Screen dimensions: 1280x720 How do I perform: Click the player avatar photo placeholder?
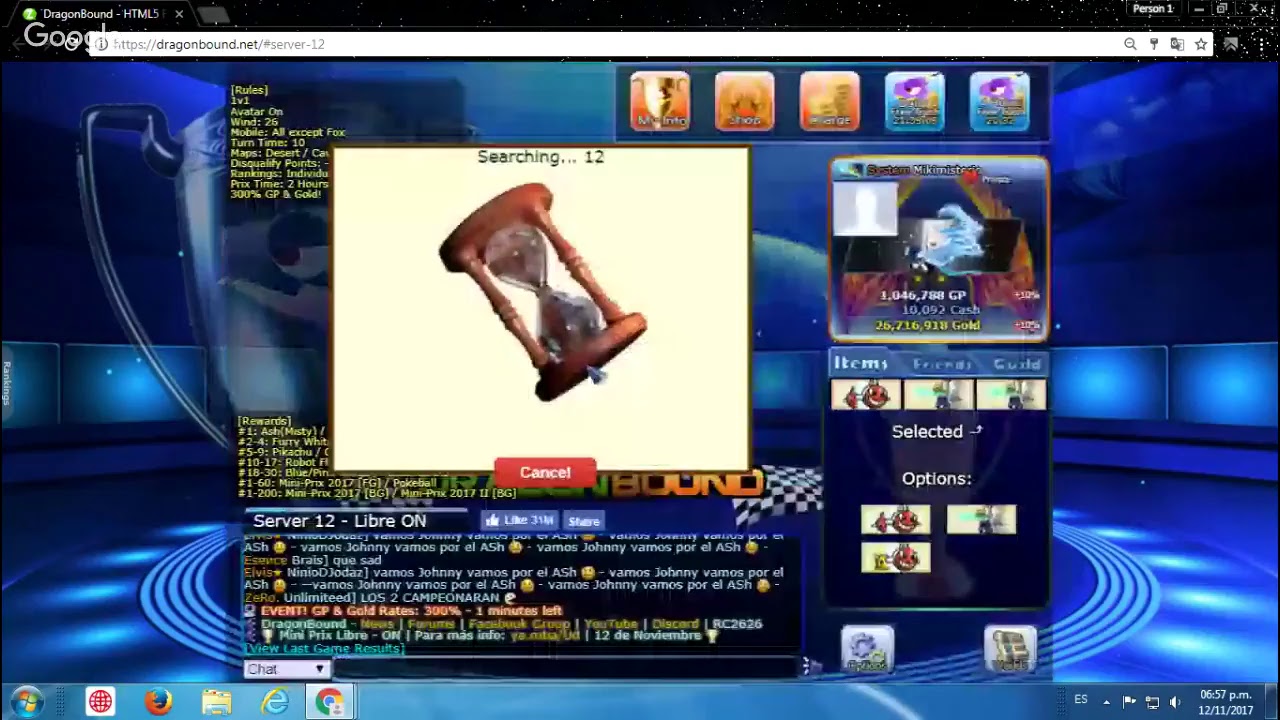click(x=866, y=209)
